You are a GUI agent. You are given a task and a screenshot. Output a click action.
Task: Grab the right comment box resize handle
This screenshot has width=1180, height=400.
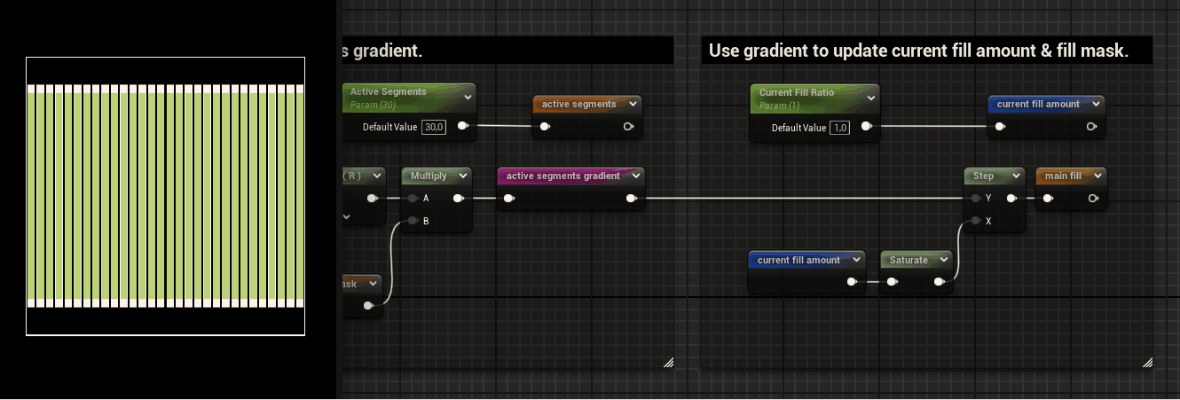(x=1146, y=361)
